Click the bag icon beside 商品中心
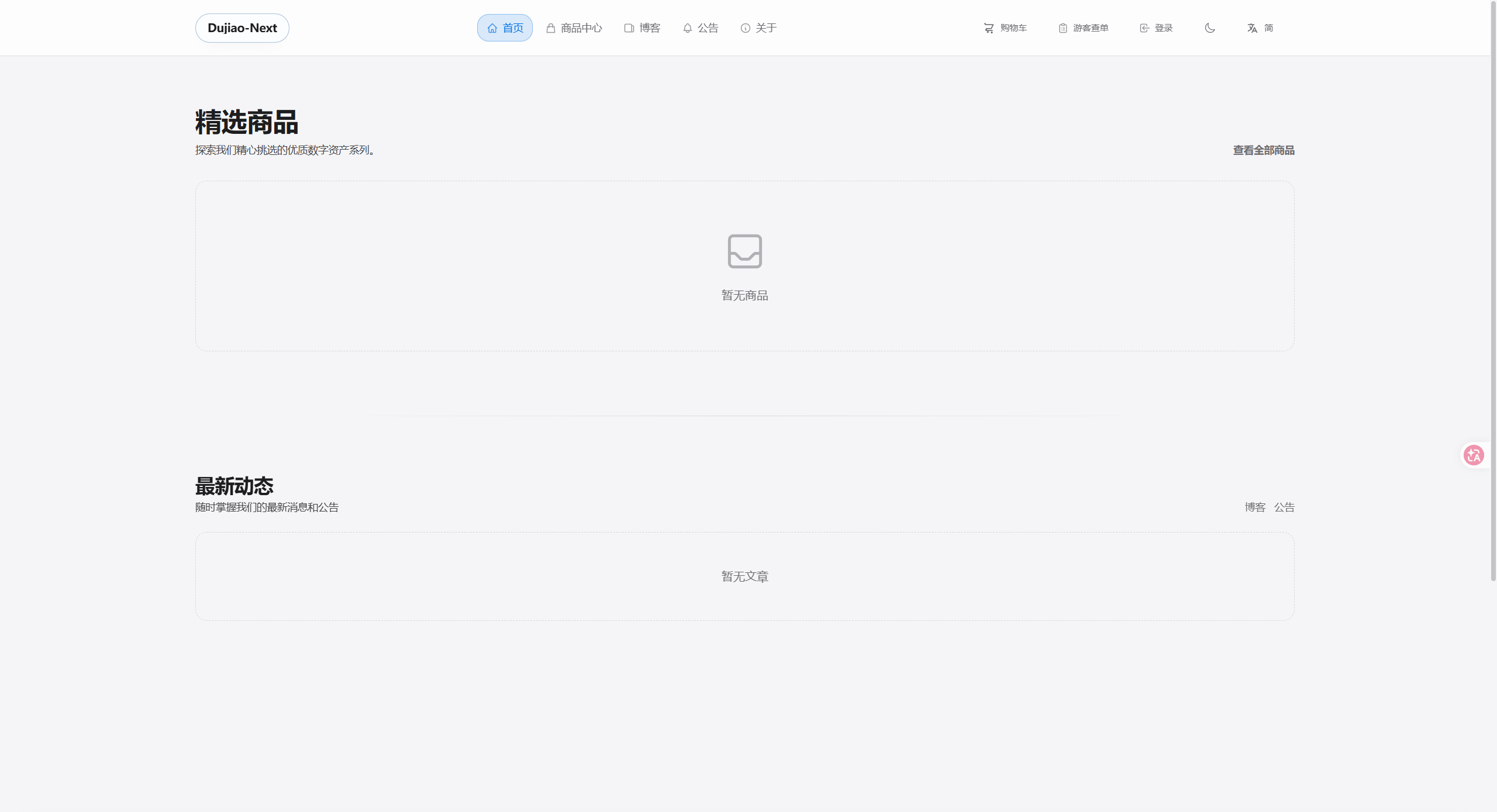Screen dimensions: 1497x812 (x=551, y=28)
